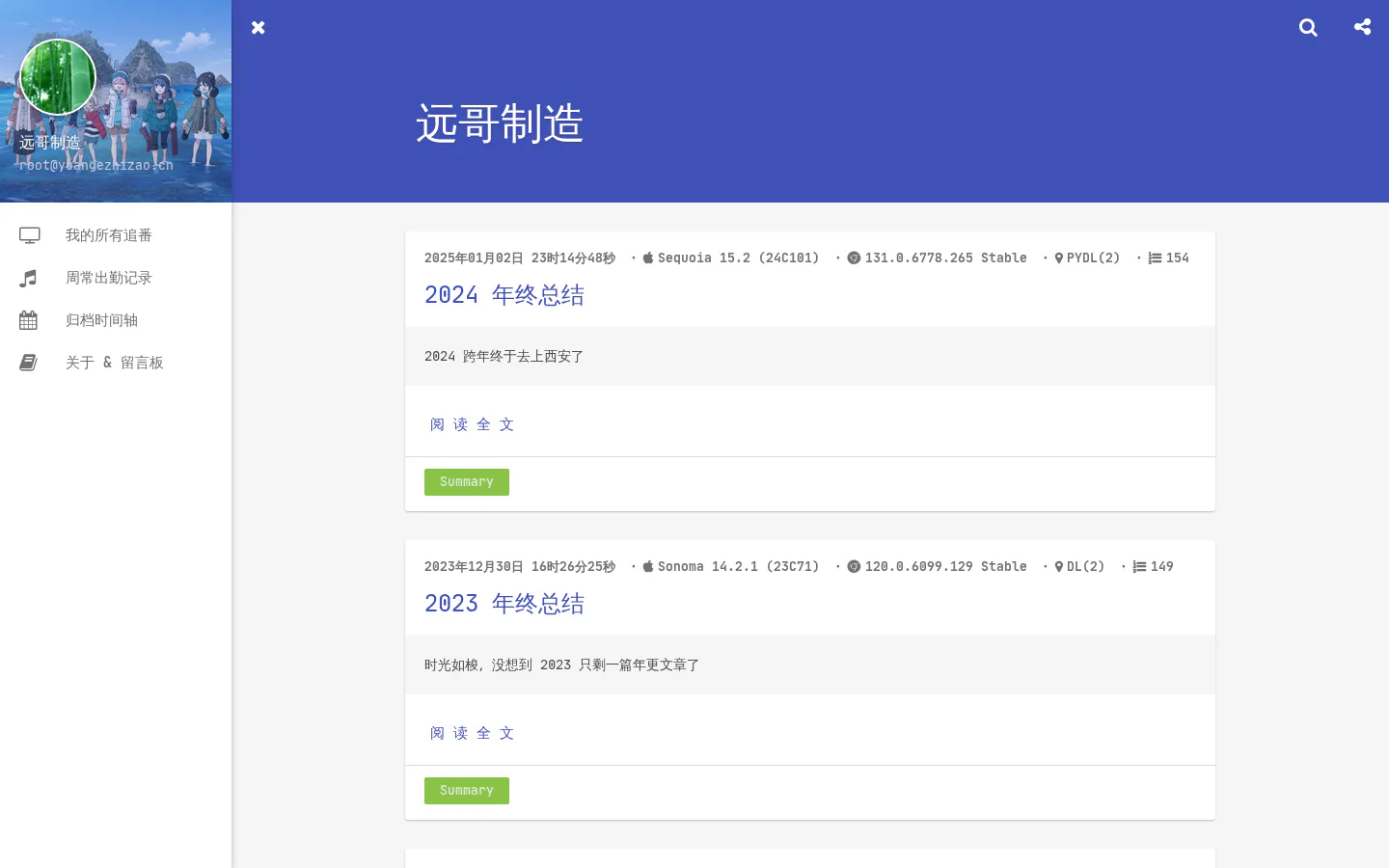Open the 2023 年终总结 post title
Viewport: 1389px width, 868px height.
[504, 604]
